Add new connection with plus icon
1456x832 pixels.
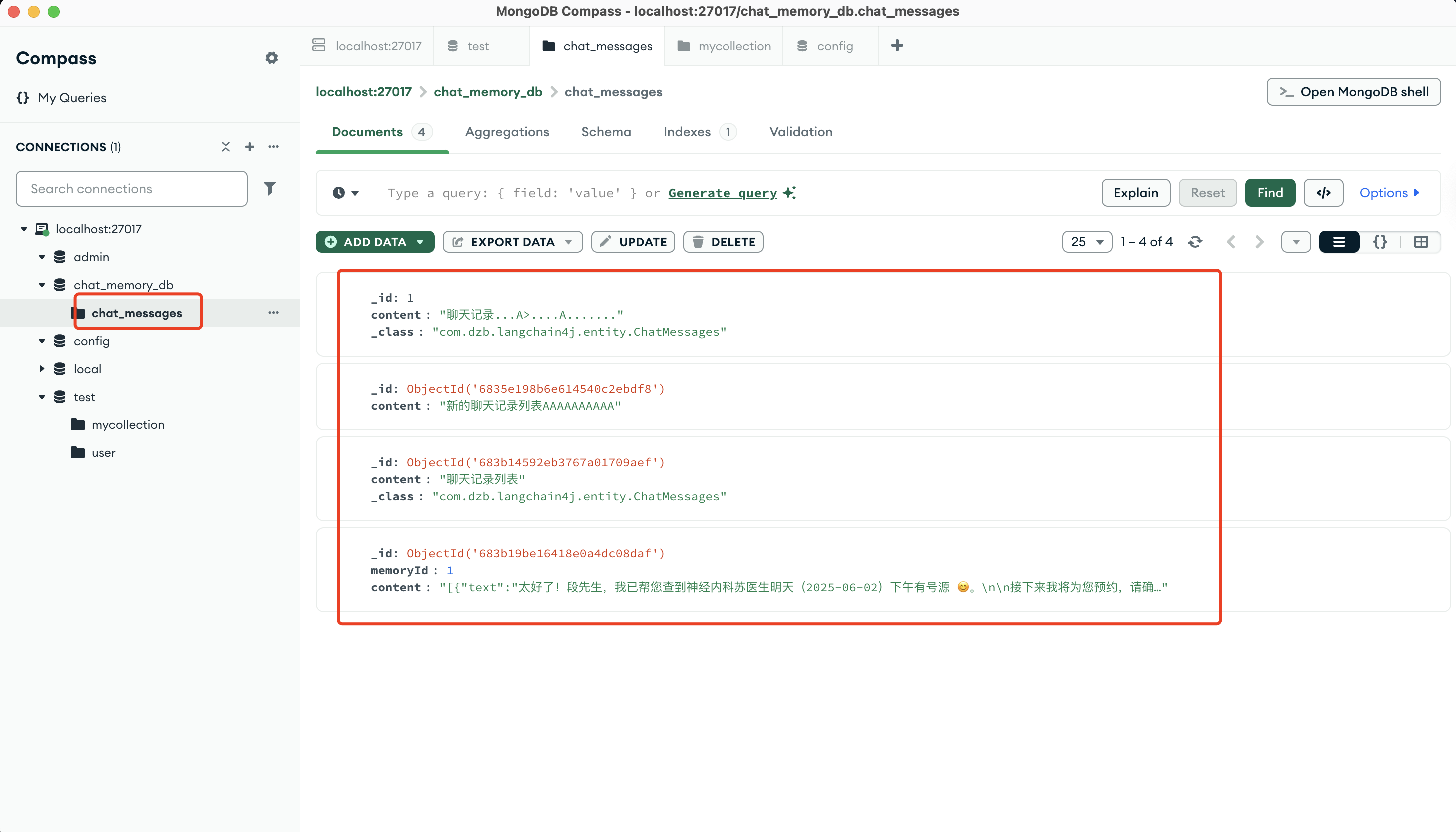[x=250, y=147]
